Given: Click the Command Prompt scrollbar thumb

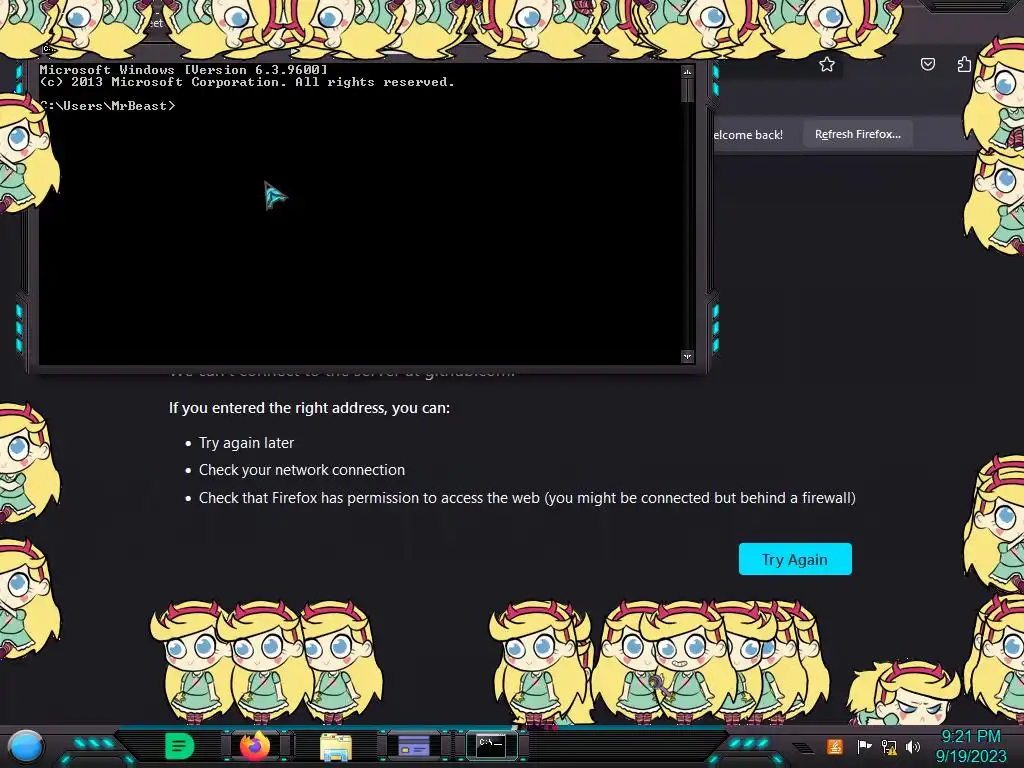Looking at the screenshot, I should click(687, 90).
